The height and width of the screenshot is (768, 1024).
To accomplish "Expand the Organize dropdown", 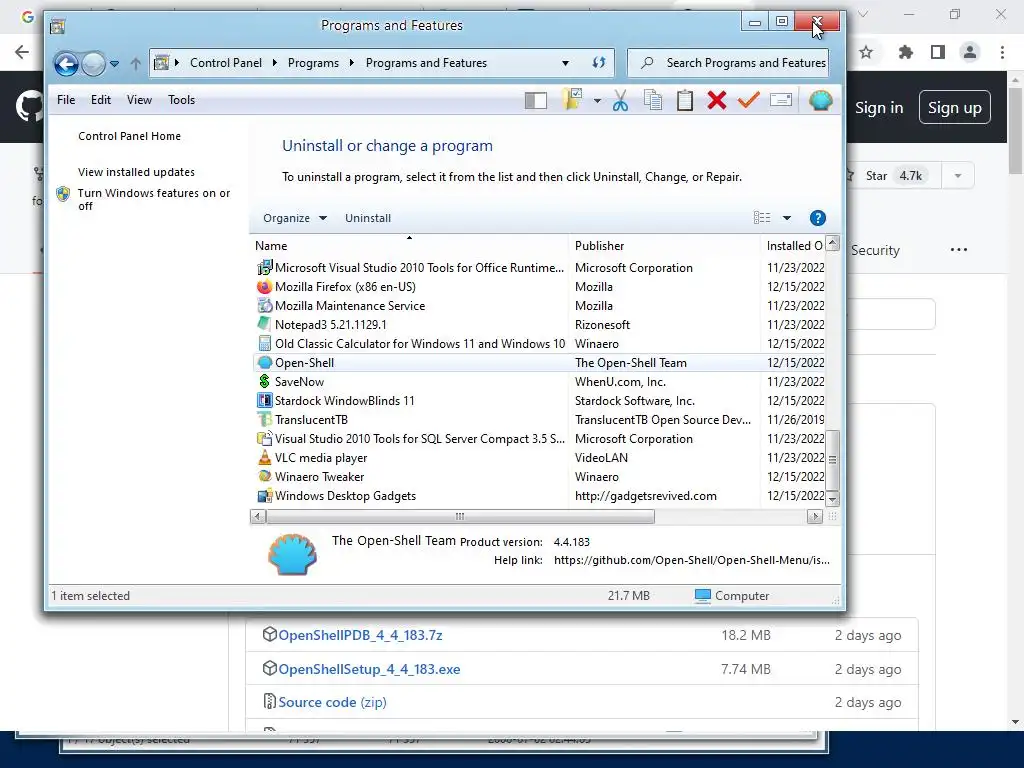I will coord(295,218).
